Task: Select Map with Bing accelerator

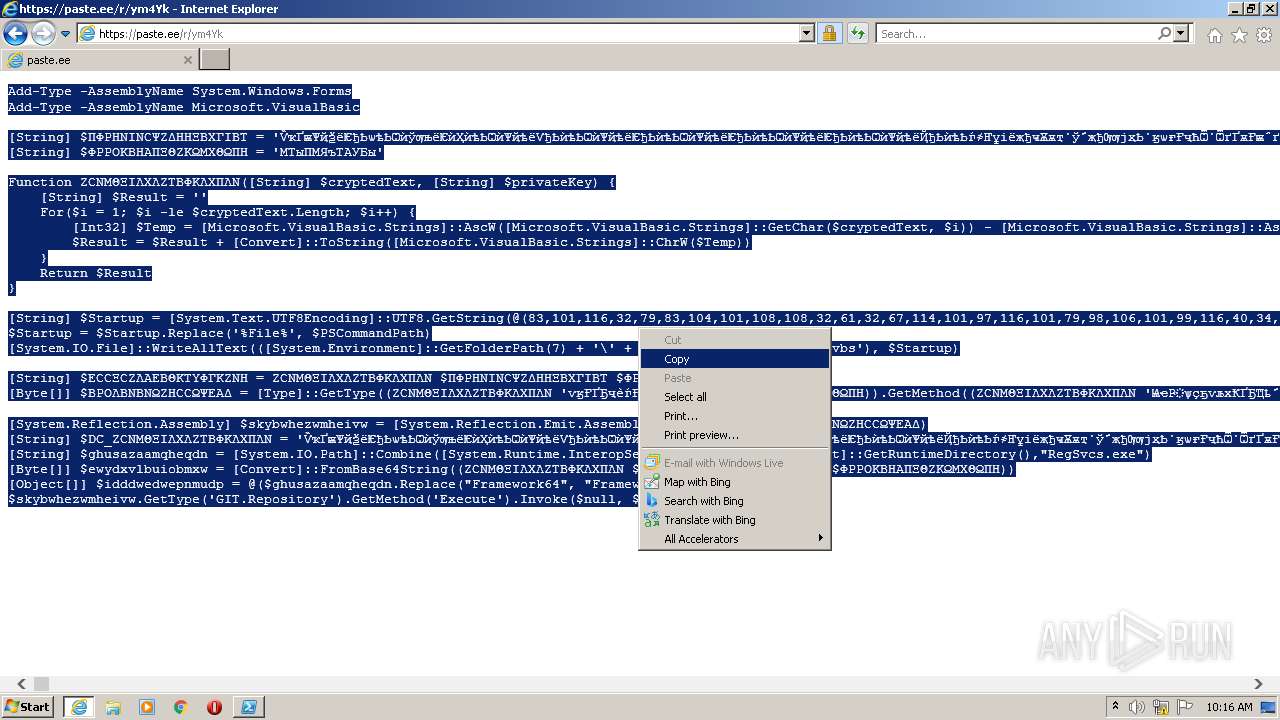Action: [x=735, y=482]
